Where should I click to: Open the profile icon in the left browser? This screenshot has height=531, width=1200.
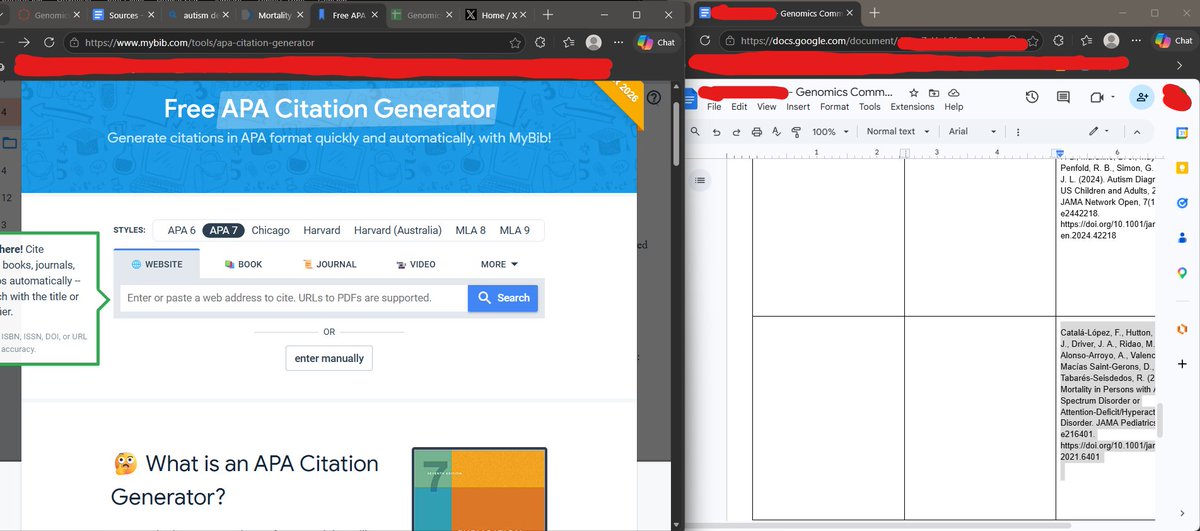pos(594,43)
